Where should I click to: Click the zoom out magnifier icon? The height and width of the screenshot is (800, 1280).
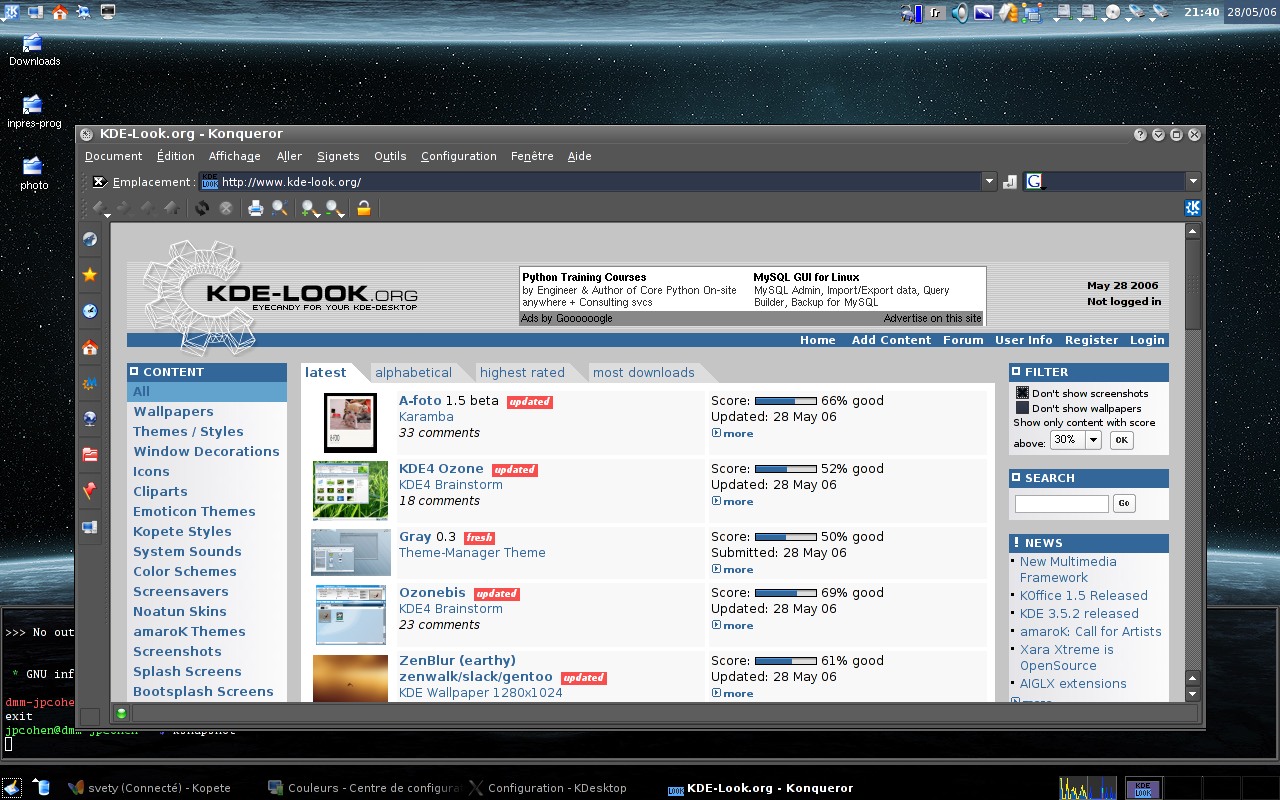coord(334,208)
